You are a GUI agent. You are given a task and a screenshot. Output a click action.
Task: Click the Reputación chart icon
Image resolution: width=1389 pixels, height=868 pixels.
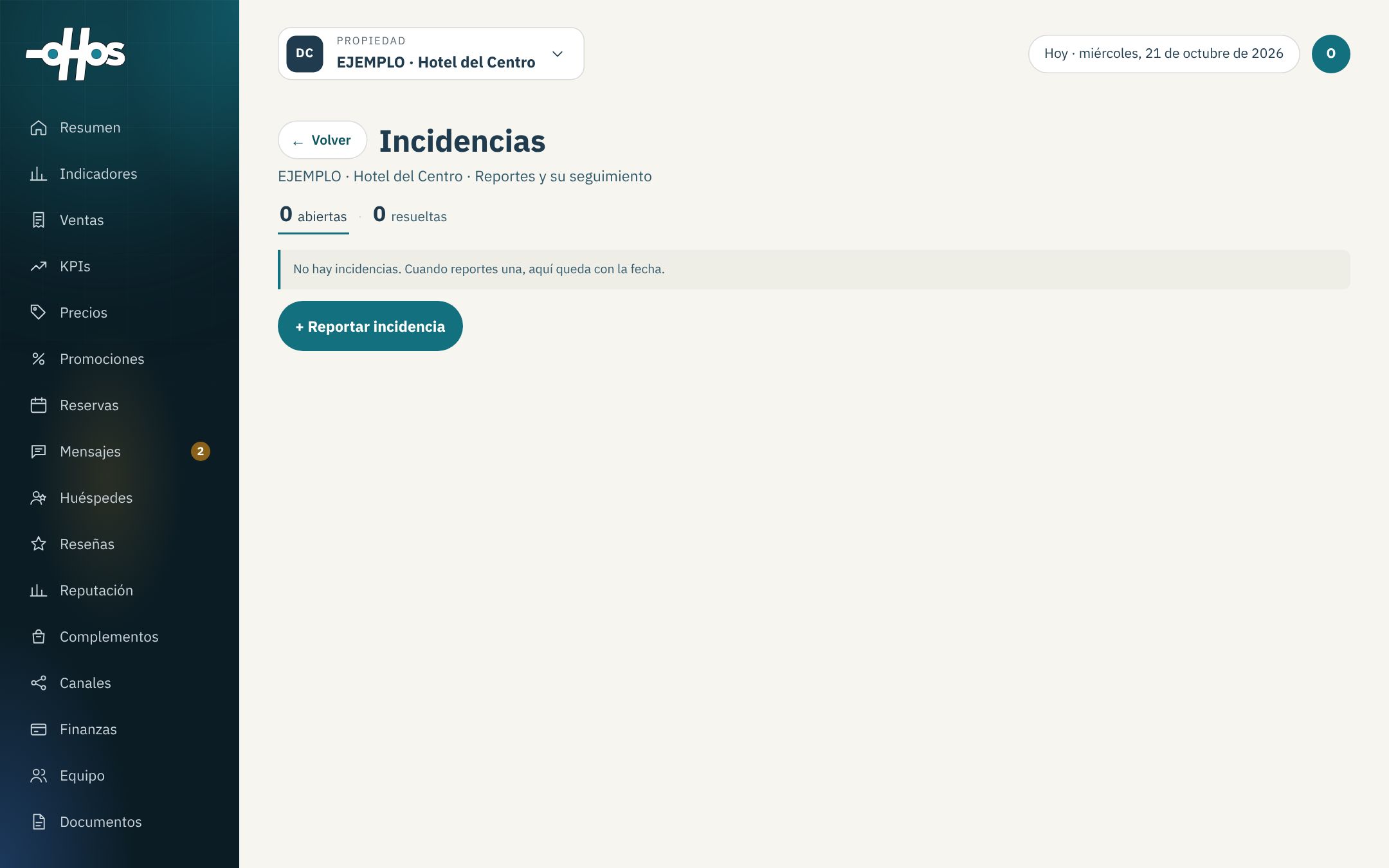[x=39, y=590]
